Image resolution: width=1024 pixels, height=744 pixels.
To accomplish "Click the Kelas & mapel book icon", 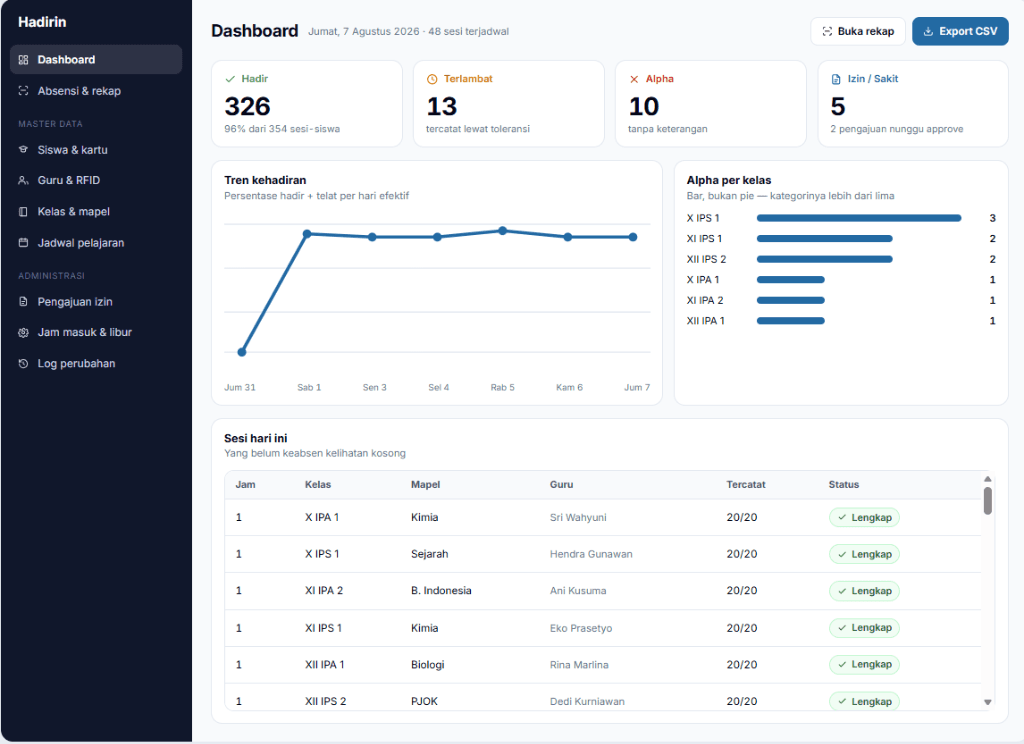I will [x=24, y=212].
